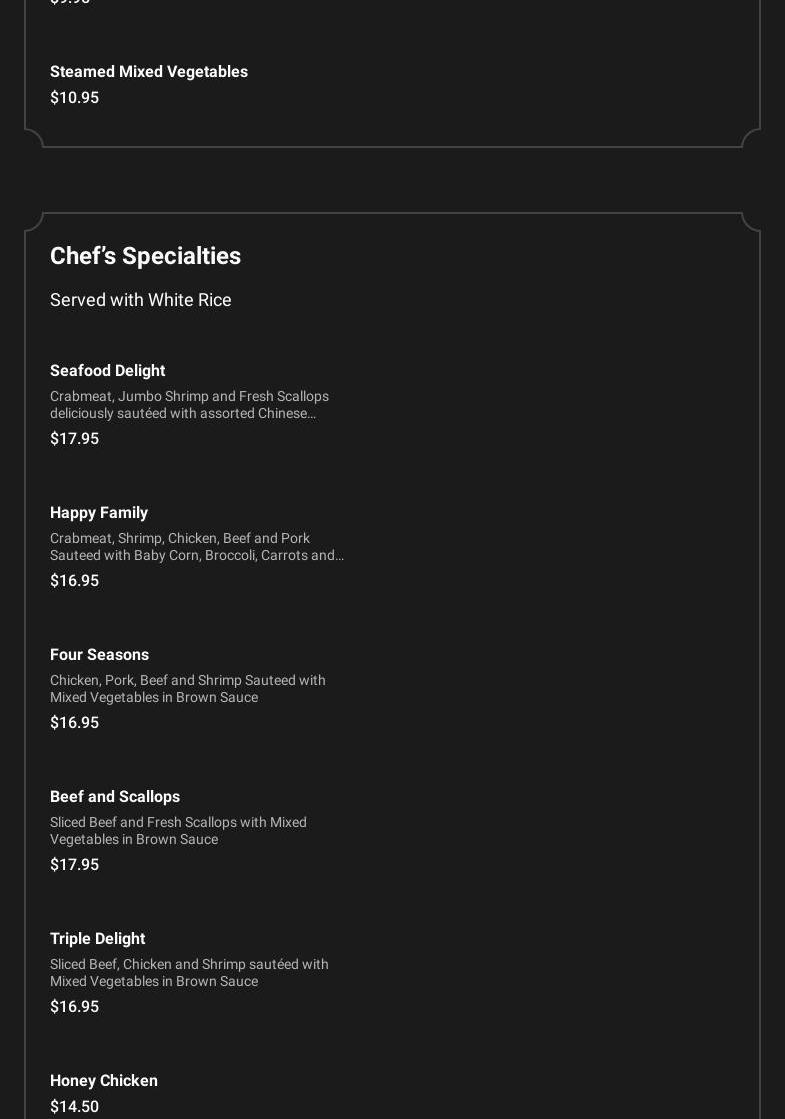Click the Triple Delight $16.95 price
This screenshot has width=785, height=1119.
[x=74, y=1007]
